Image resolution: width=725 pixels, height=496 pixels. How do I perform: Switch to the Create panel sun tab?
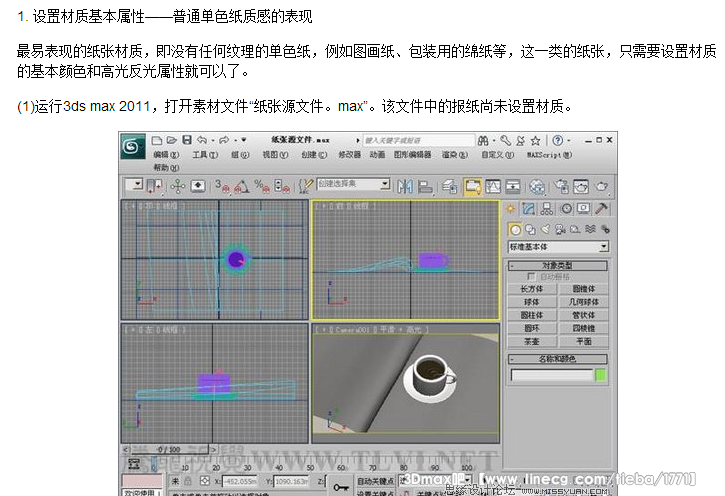pos(510,209)
